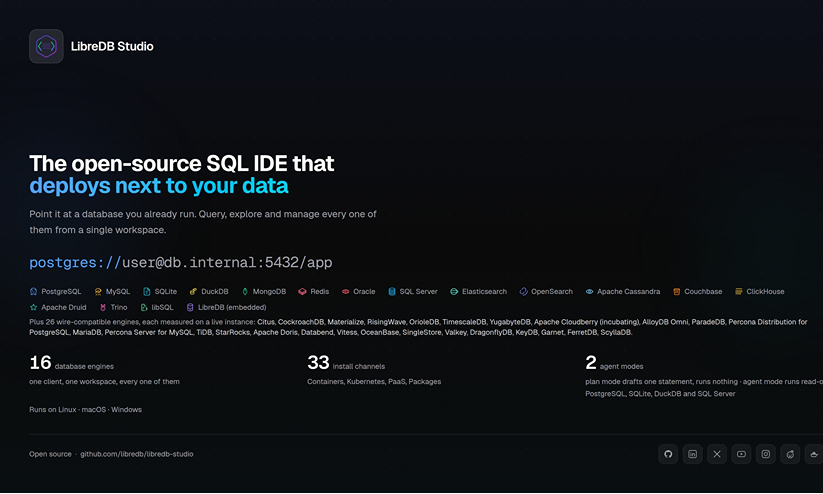Viewport: 823px width, 494px height.
Task: Click the DuckDB duck icon
Action: coord(193,291)
